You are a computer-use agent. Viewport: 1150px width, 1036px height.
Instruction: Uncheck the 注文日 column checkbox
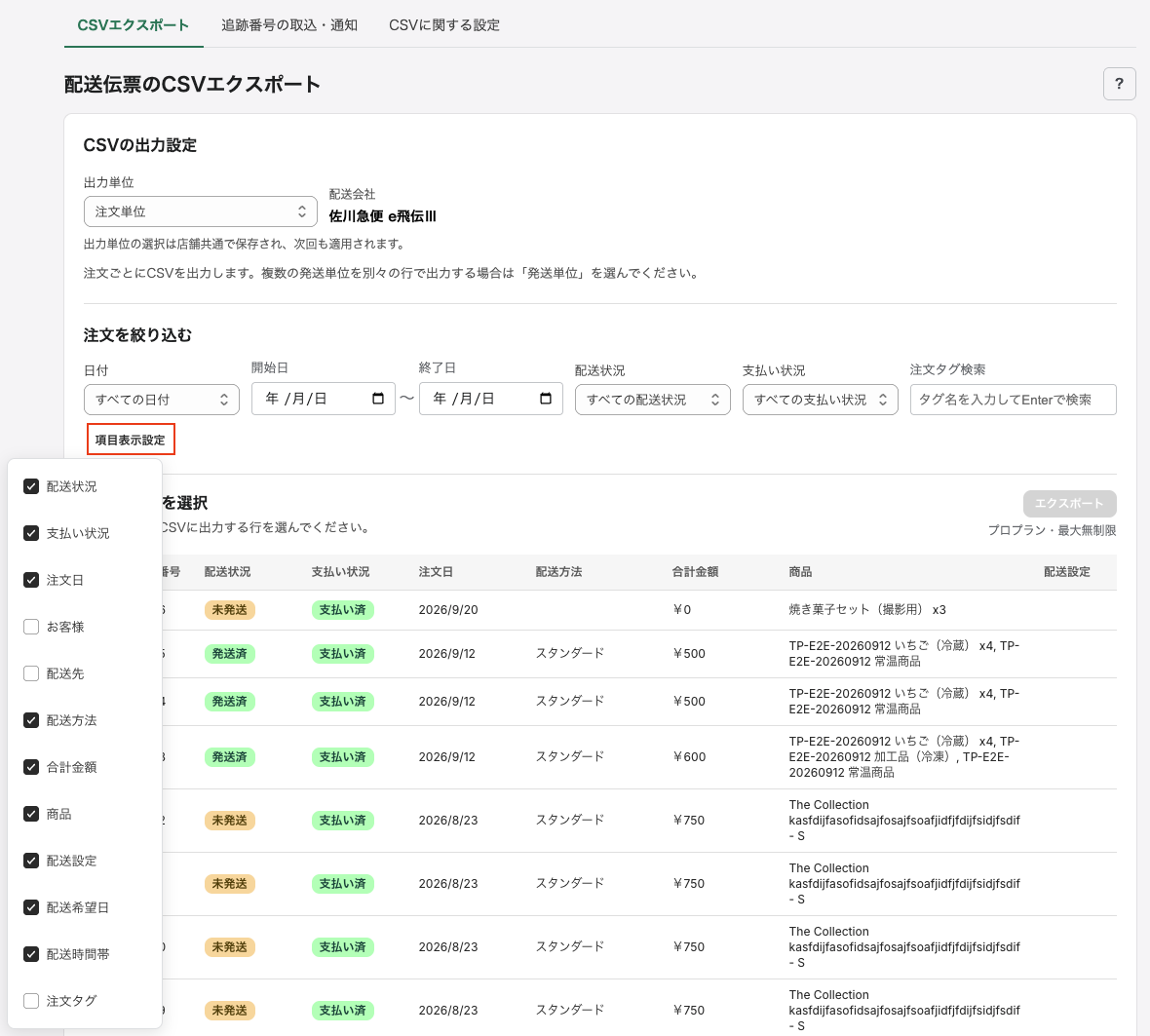pyautogui.click(x=31, y=580)
